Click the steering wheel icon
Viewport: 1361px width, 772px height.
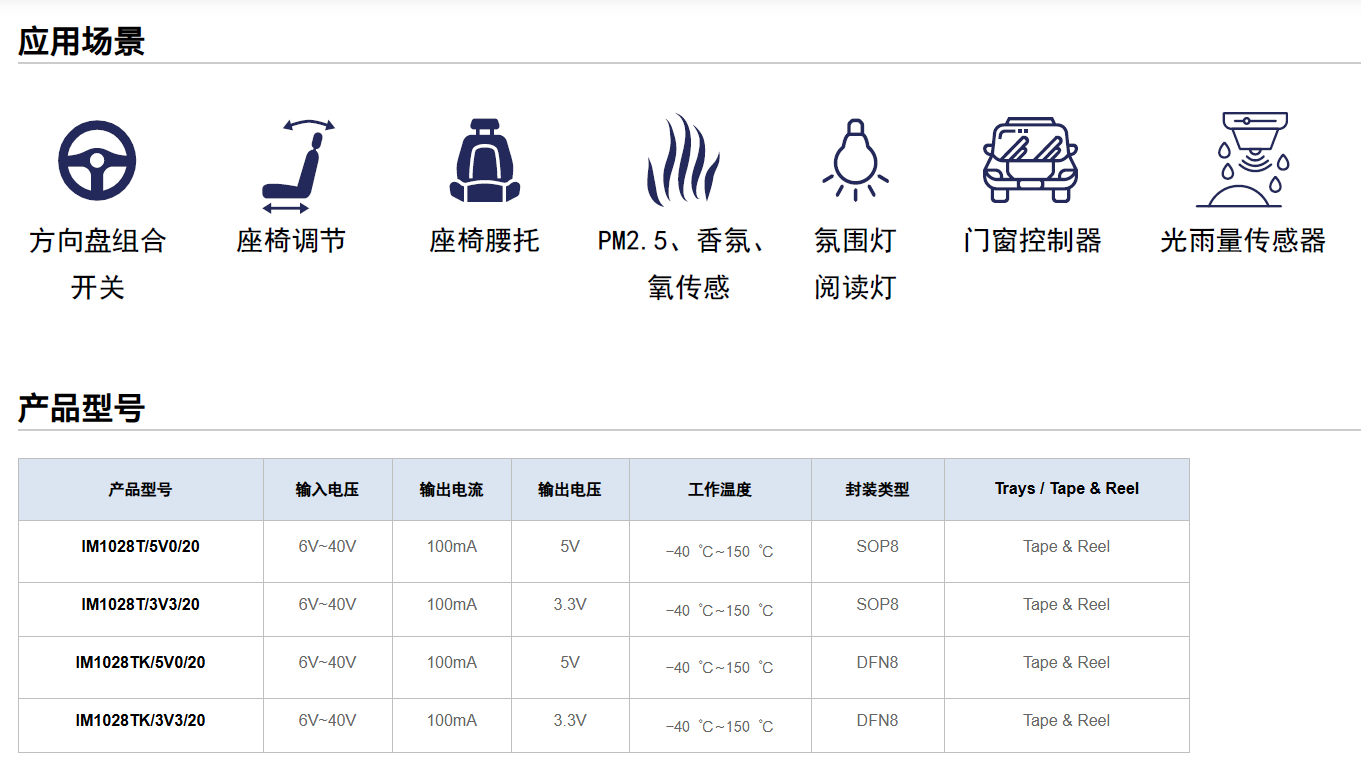tap(97, 160)
